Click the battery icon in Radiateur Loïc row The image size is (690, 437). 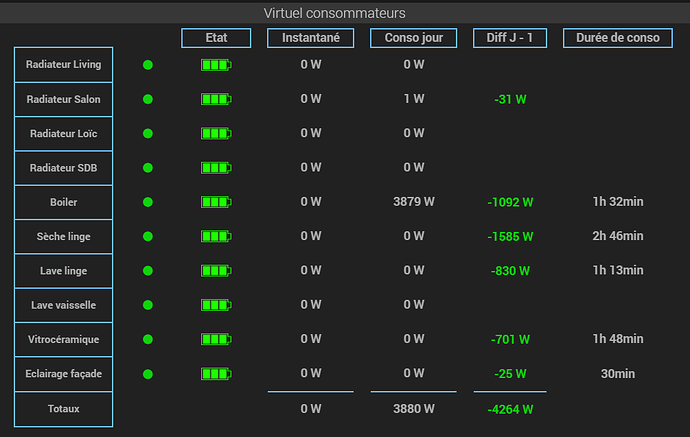pyautogui.click(x=216, y=134)
